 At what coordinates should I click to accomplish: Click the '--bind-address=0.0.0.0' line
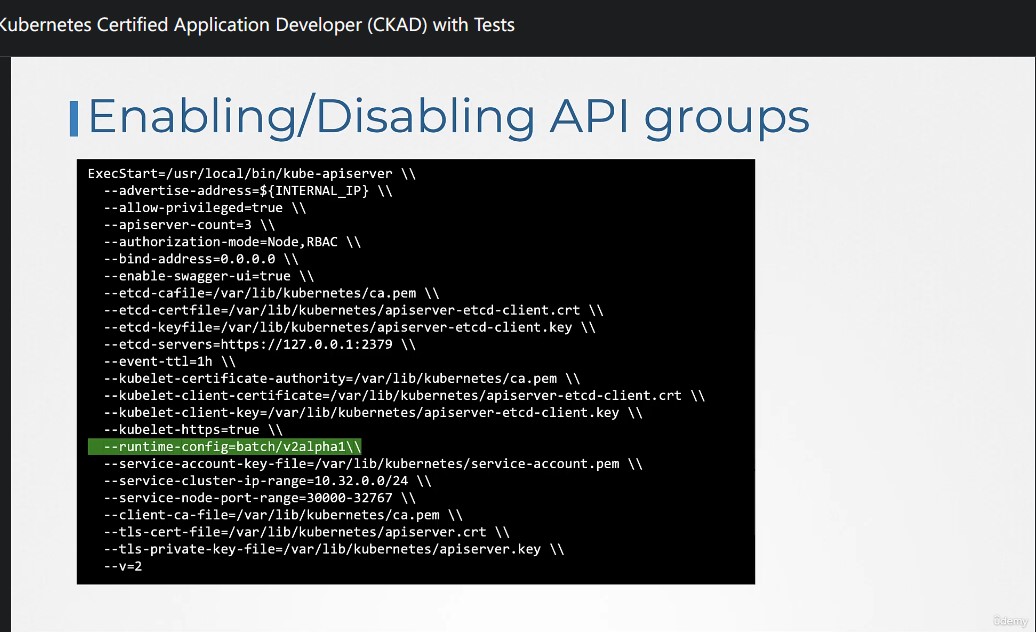click(x=201, y=259)
